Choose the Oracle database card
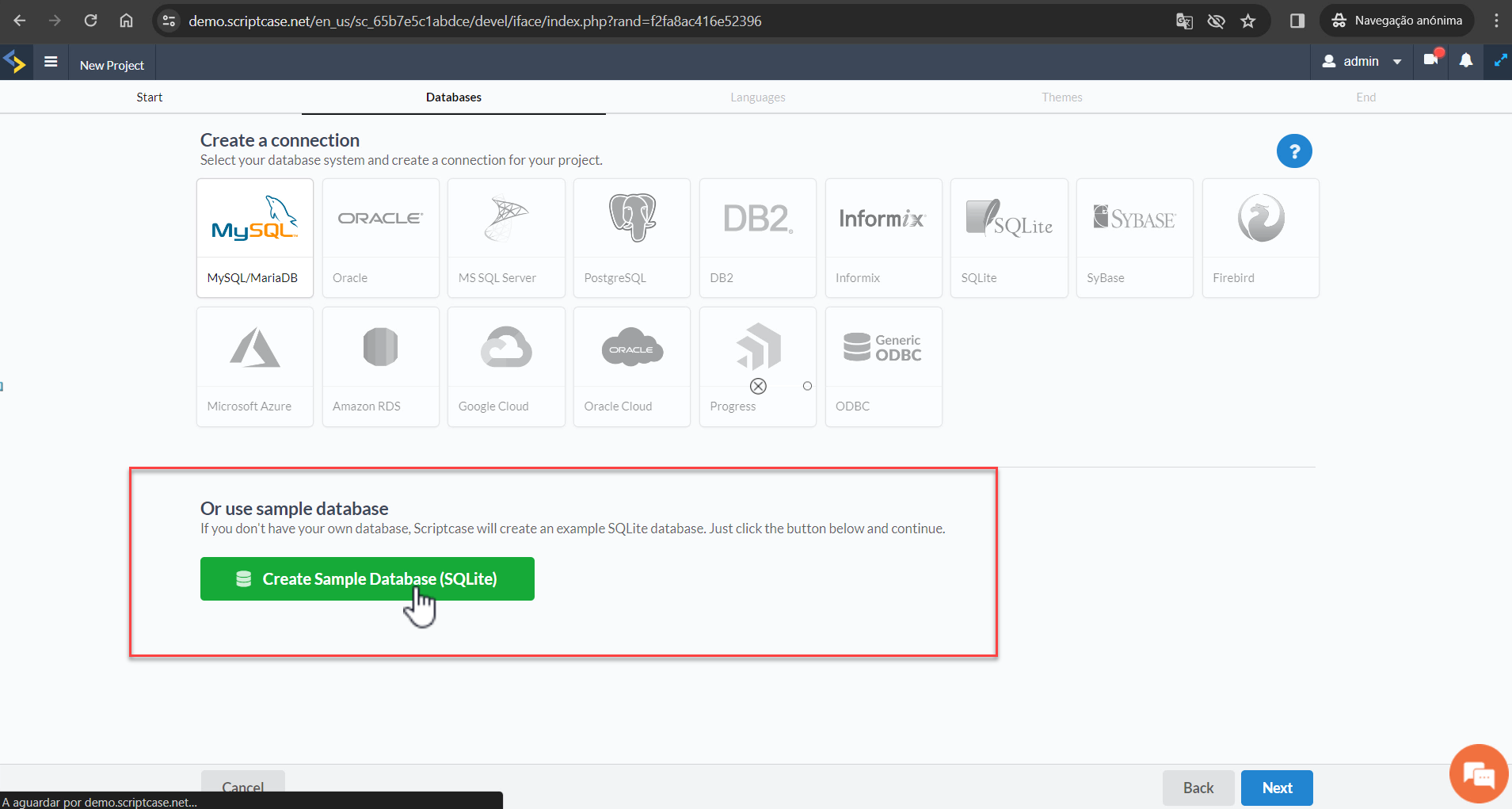The width and height of the screenshot is (1512, 809). point(381,238)
